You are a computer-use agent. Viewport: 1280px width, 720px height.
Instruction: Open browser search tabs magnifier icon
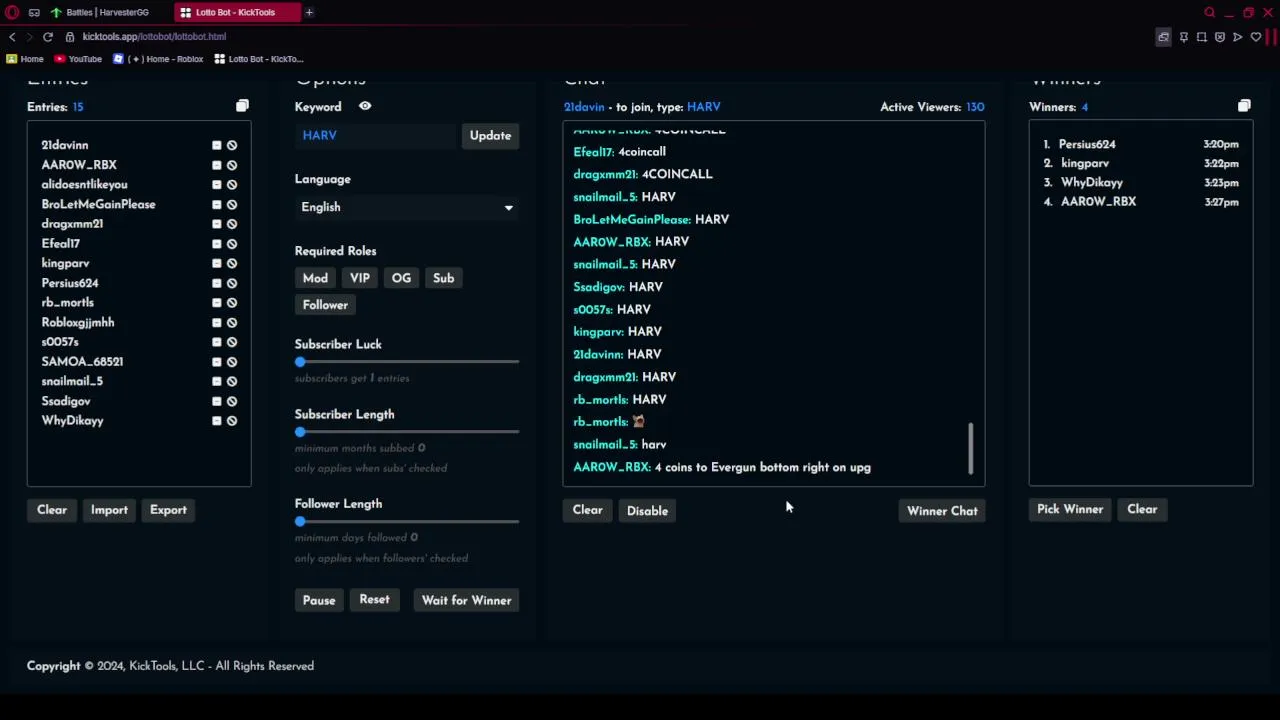[x=1210, y=12]
